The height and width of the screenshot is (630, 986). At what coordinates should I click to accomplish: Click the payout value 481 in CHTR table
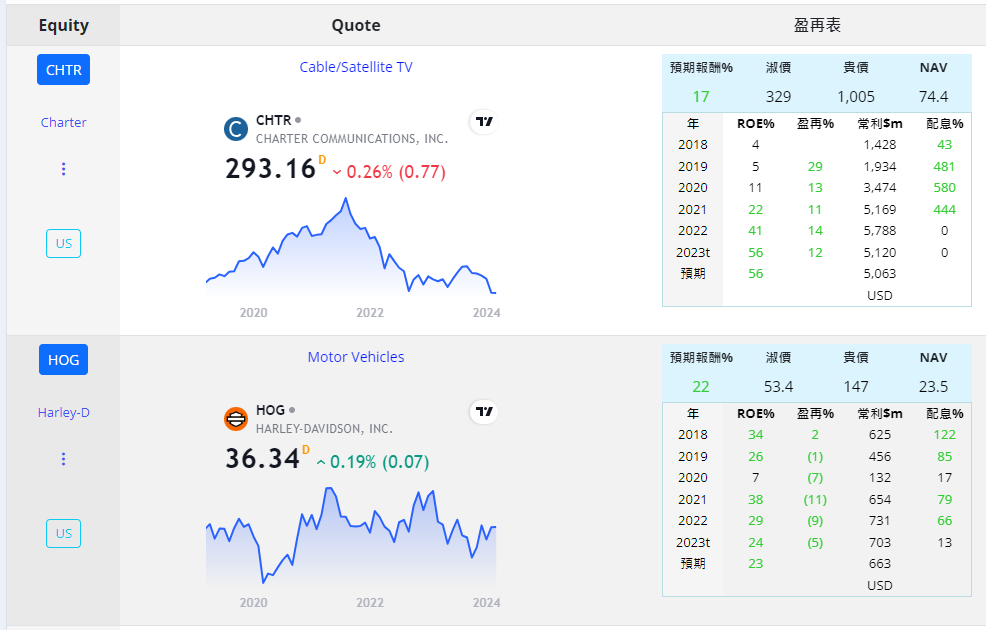click(944, 167)
